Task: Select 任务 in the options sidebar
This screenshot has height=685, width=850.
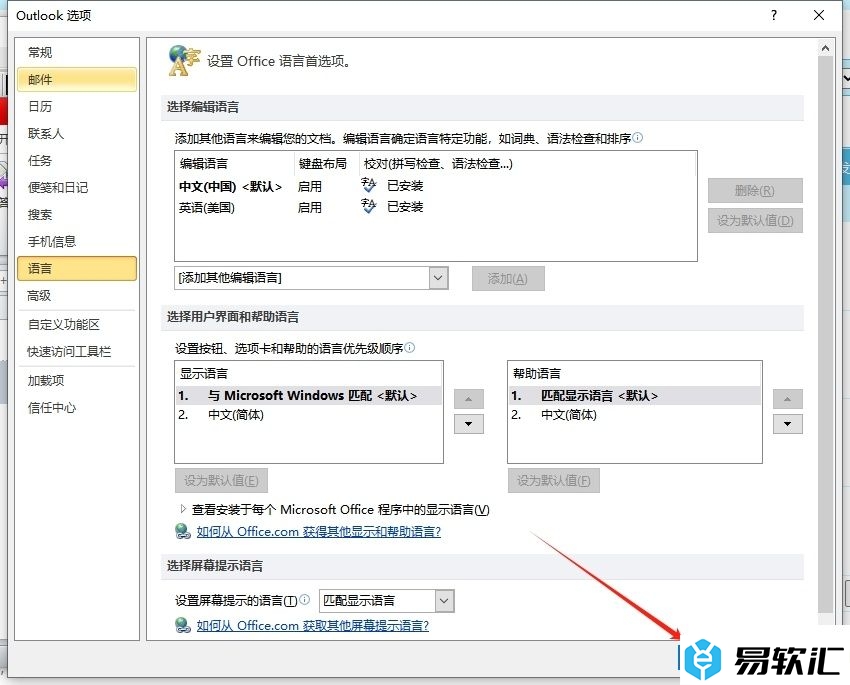Action: tap(76, 161)
